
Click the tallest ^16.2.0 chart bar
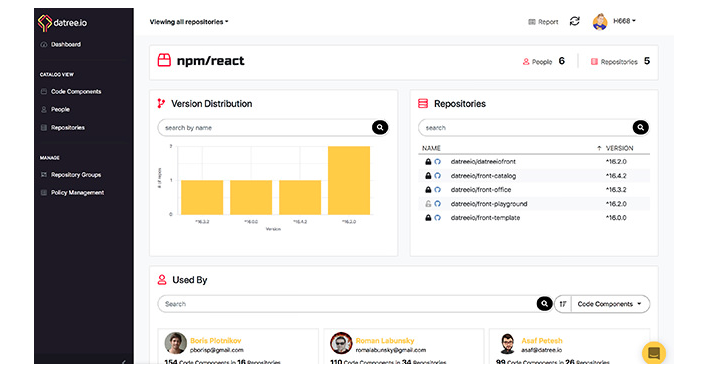pyautogui.click(x=349, y=180)
